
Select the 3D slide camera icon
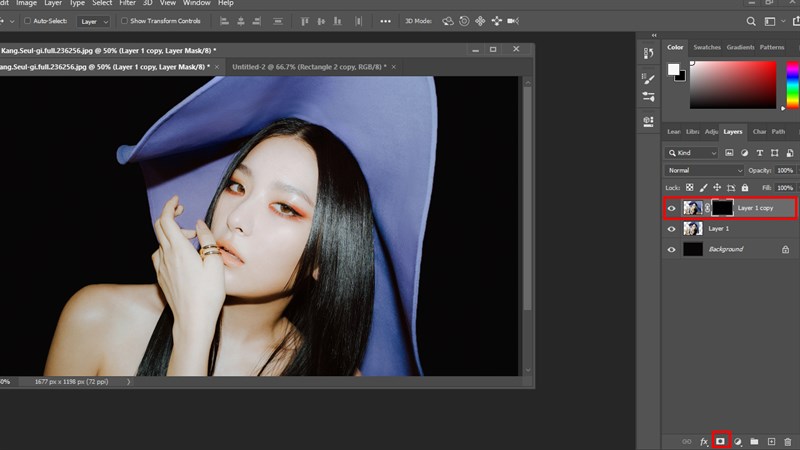click(496, 21)
